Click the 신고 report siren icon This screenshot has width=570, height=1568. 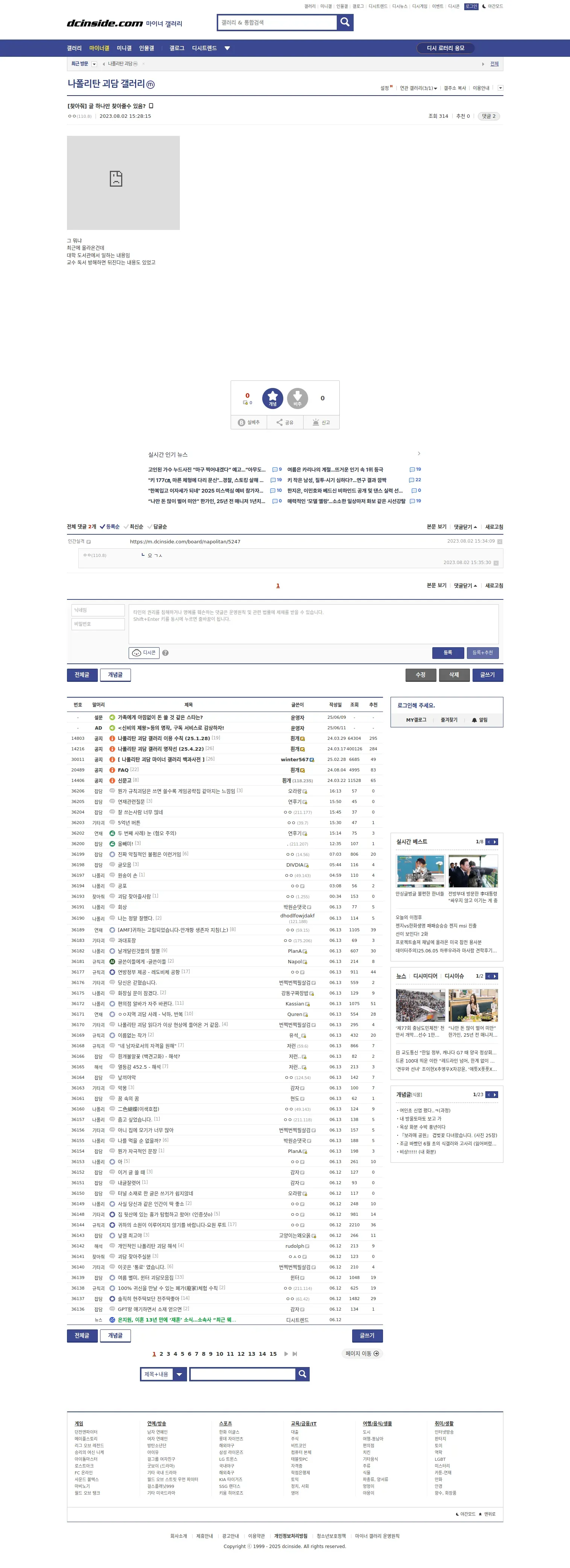coord(321,422)
